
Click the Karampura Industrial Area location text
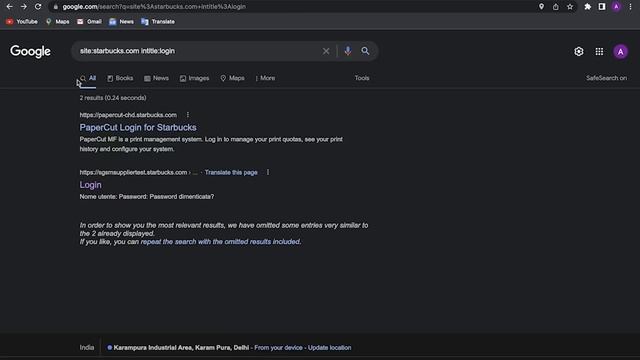tap(181, 348)
